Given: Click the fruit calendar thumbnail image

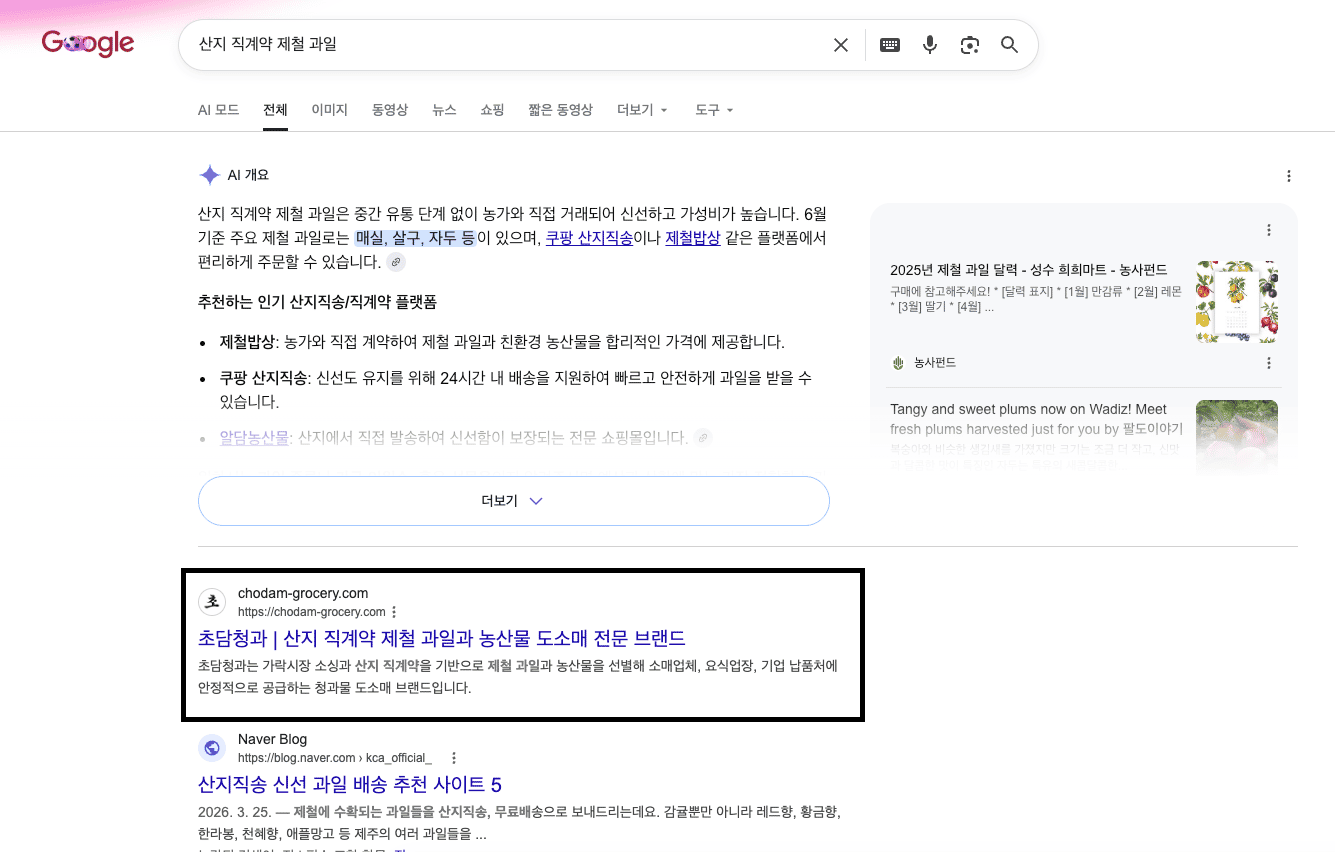Looking at the screenshot, I should tap(1237, 302).
